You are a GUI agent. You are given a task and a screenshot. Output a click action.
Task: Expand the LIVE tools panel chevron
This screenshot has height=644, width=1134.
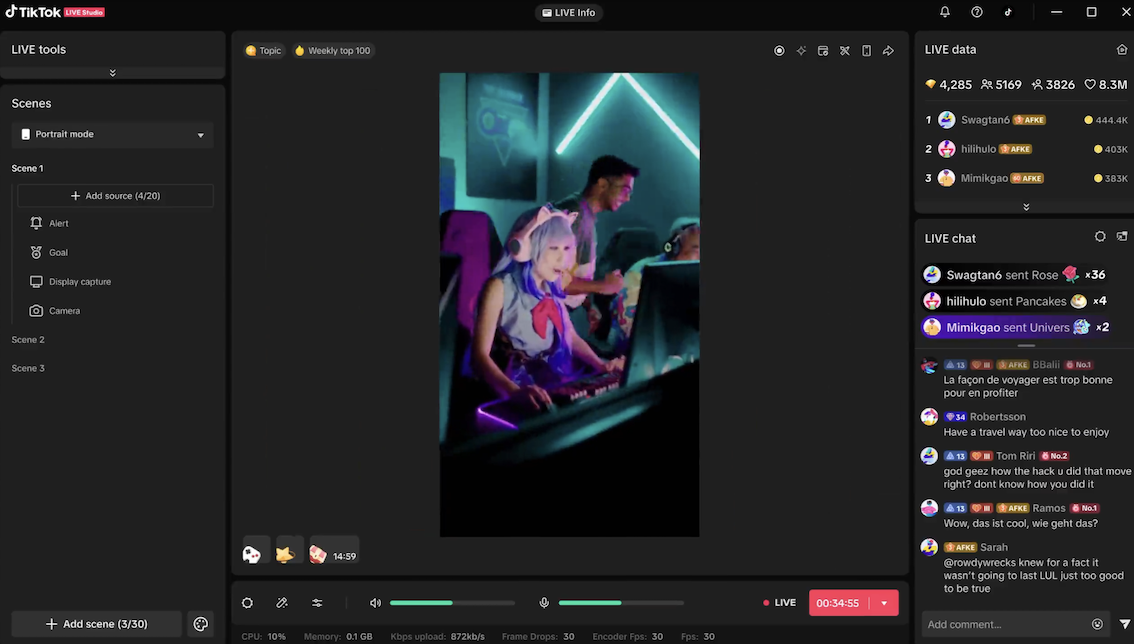112,73
